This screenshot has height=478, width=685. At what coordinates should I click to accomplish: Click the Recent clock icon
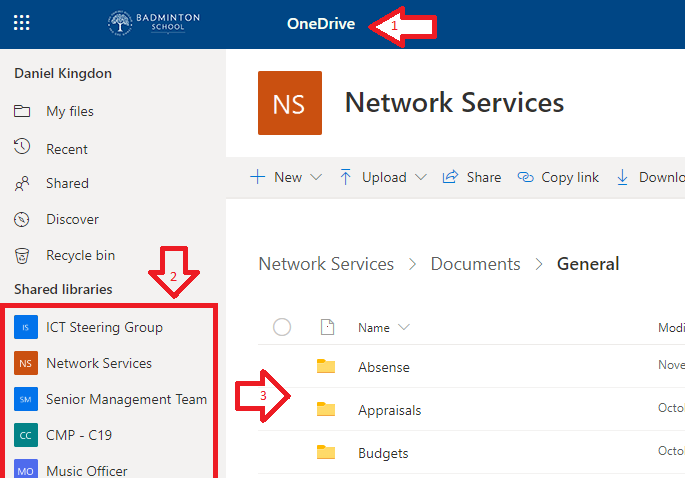pos(22,147)
